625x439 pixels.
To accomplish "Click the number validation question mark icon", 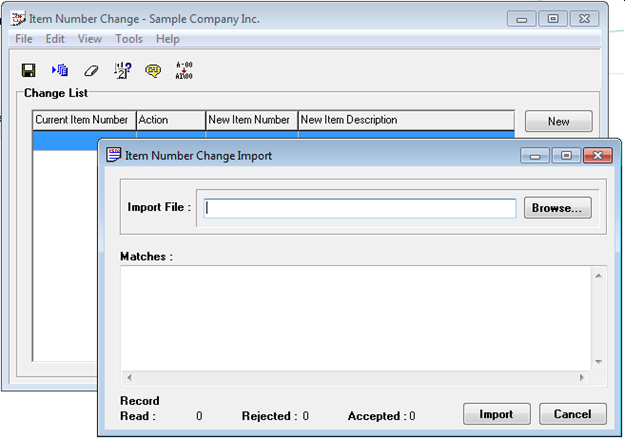I will point(122,70).
